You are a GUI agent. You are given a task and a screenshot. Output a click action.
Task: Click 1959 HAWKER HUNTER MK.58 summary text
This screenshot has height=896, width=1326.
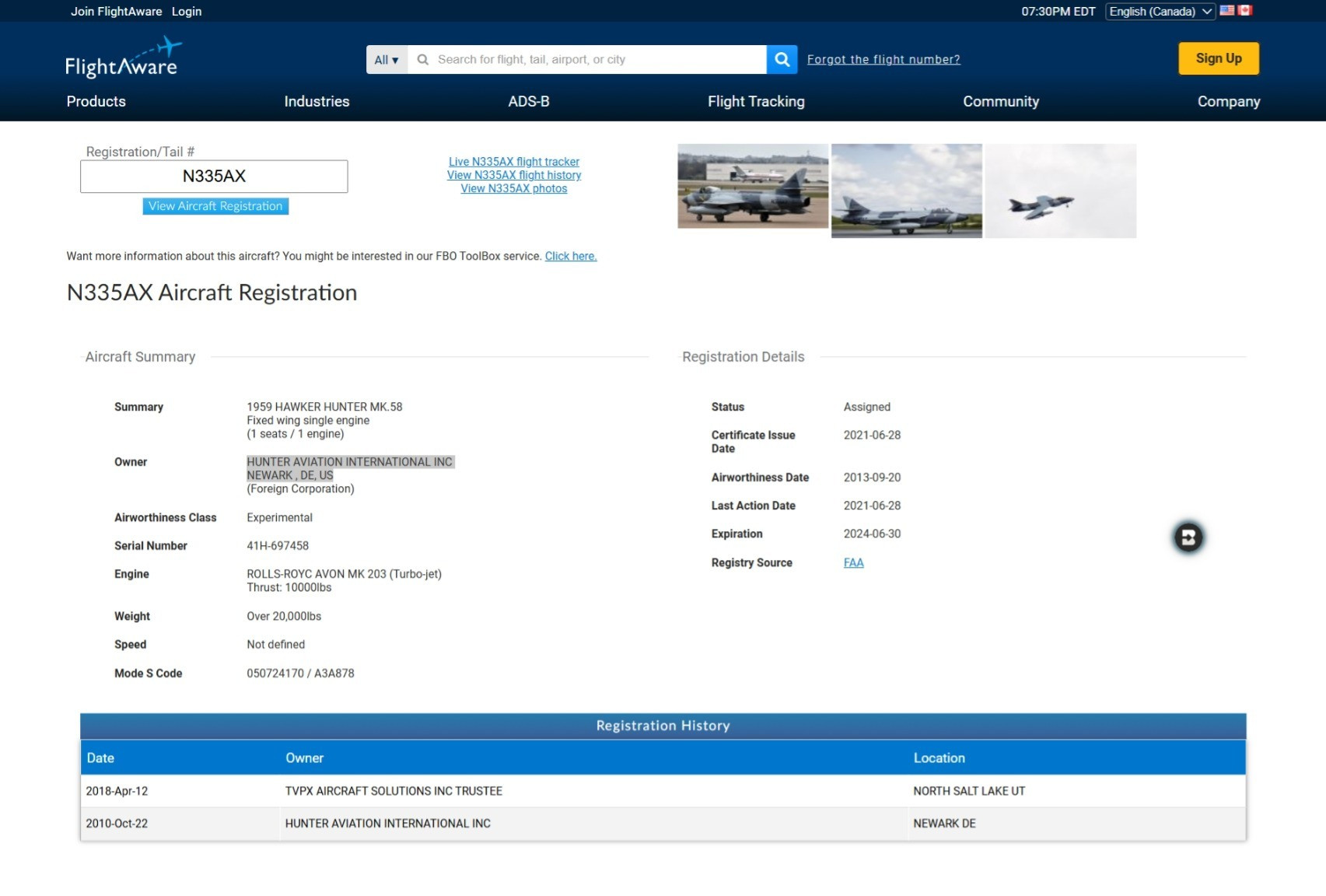[x=324, y=407]
